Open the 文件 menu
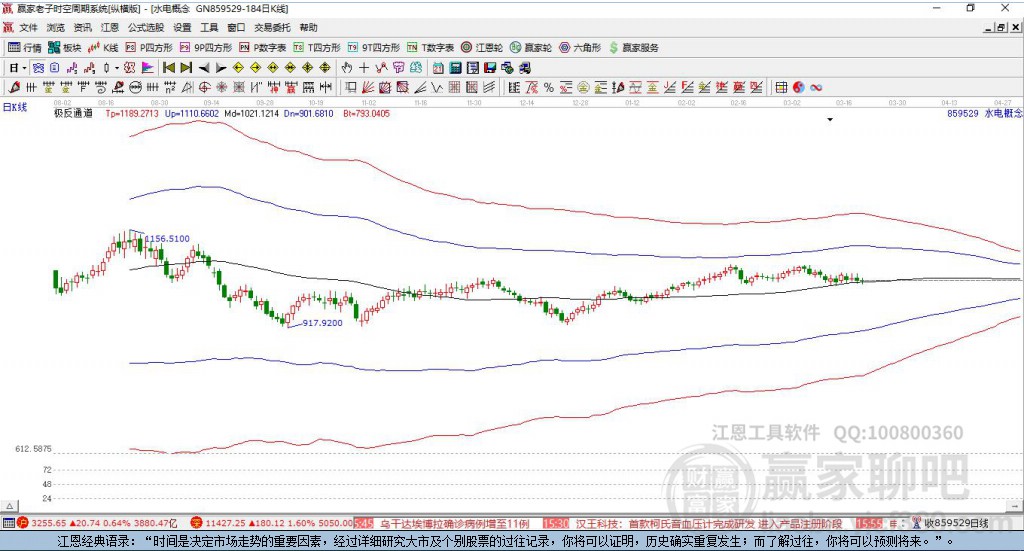1024x551 pixels. [x=29, y=27]
